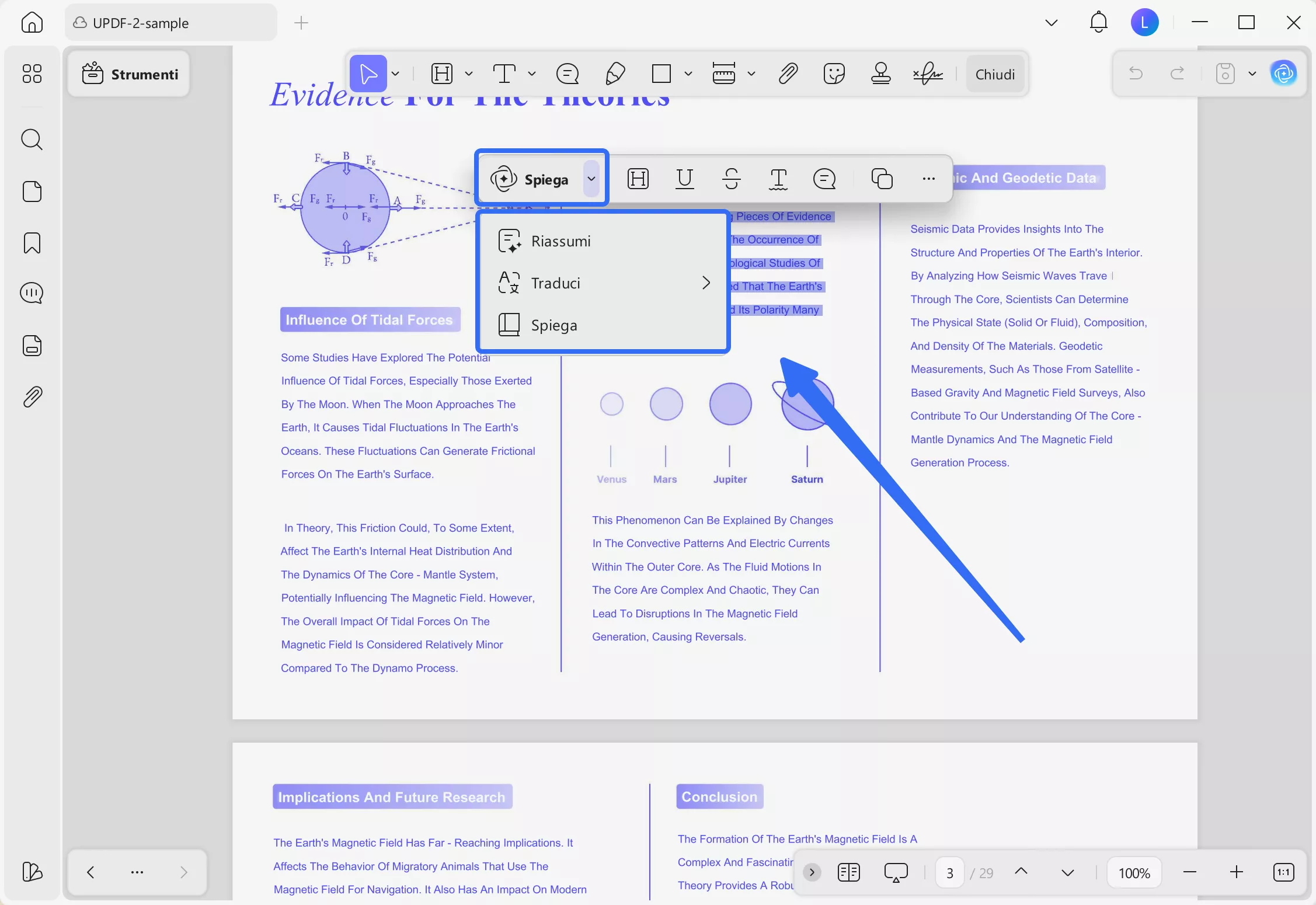Click the signature tool icon
The width and height of the screenshot is (1316, 905).
928,74
